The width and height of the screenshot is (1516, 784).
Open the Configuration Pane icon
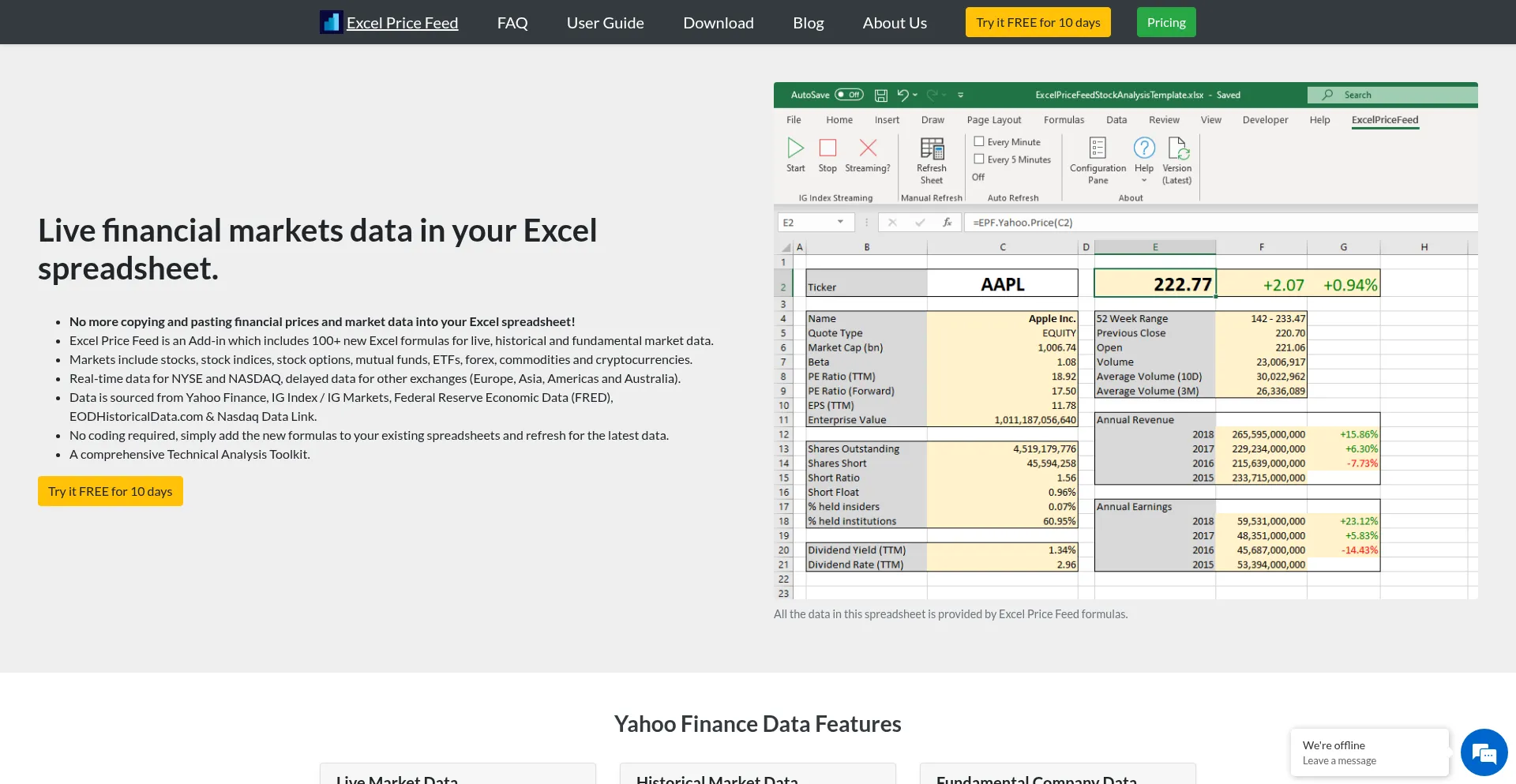coord(1098,148)
